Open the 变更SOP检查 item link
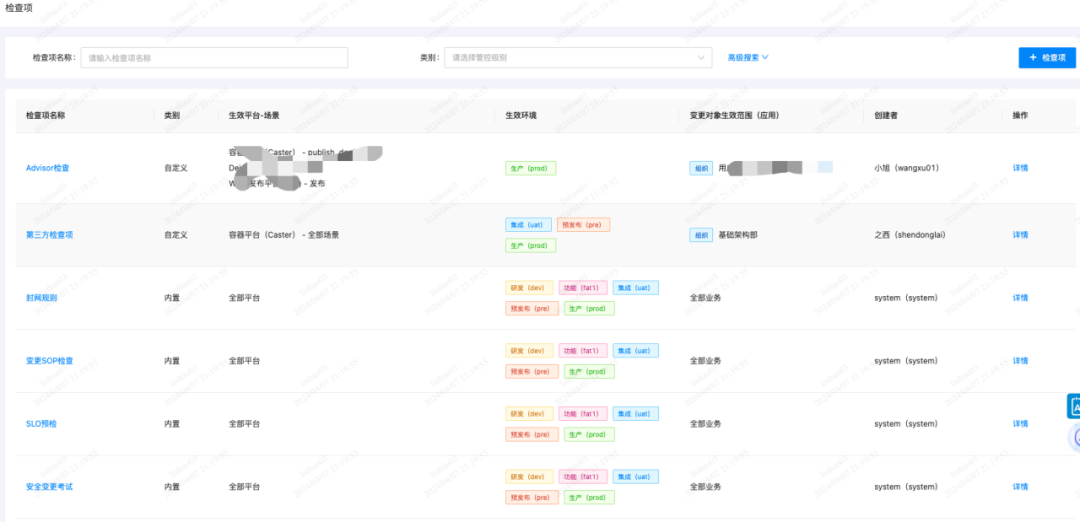The width and height of the screenshot is (1080, 522). pos(49,361)
